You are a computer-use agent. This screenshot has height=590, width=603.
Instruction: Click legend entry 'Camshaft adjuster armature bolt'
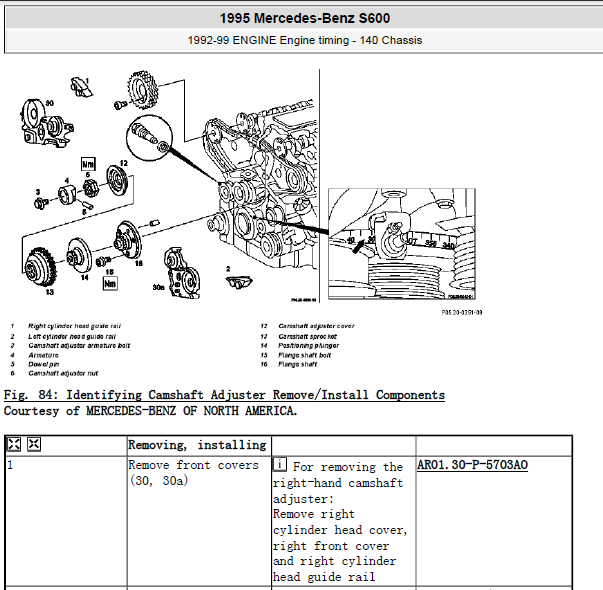79,345
